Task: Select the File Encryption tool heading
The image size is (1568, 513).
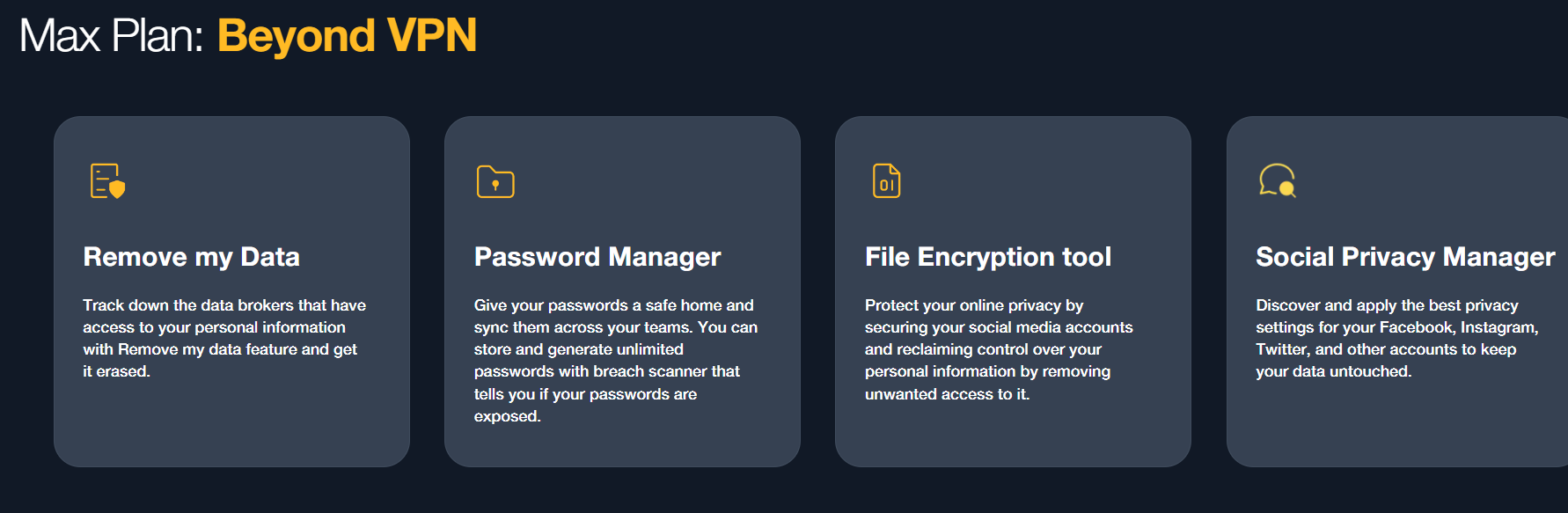Action: point(988,256)
